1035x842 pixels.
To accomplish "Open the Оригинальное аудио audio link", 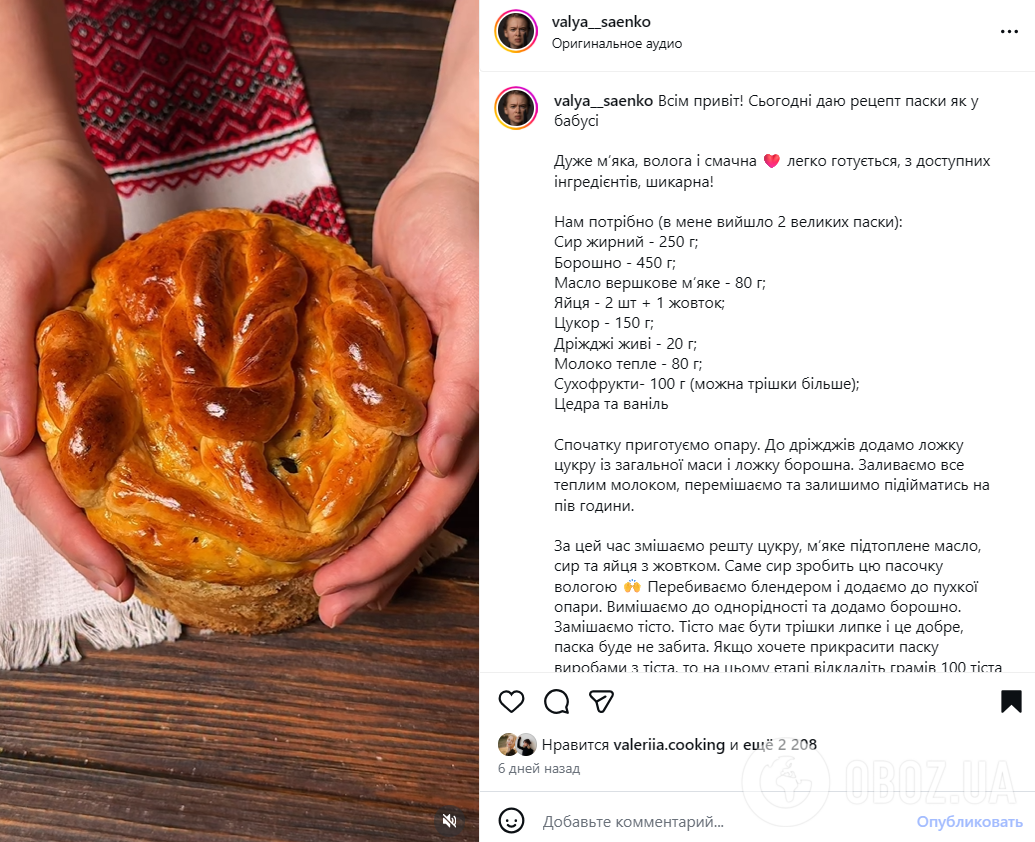I will [617, 44].
